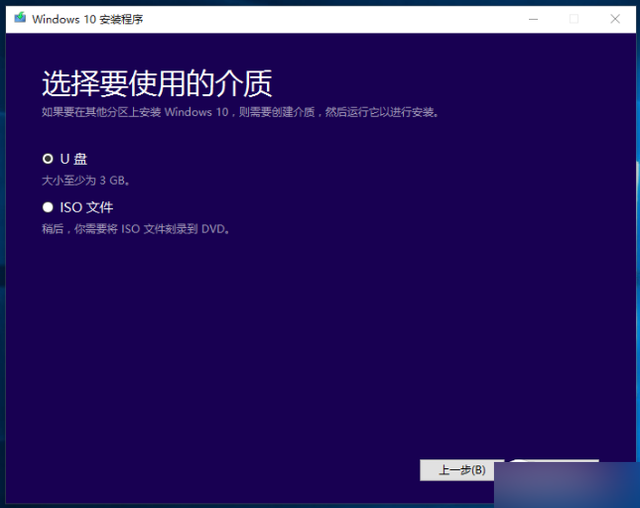Click the Windows 10 安装程序 title text
640x508 pixels.
88,19
